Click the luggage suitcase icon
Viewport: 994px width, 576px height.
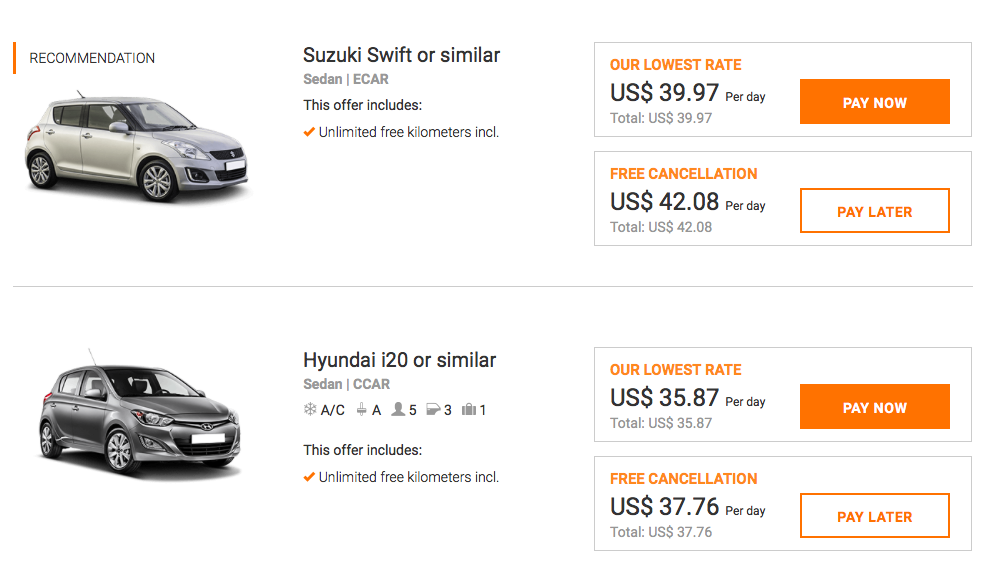point(468,410)
